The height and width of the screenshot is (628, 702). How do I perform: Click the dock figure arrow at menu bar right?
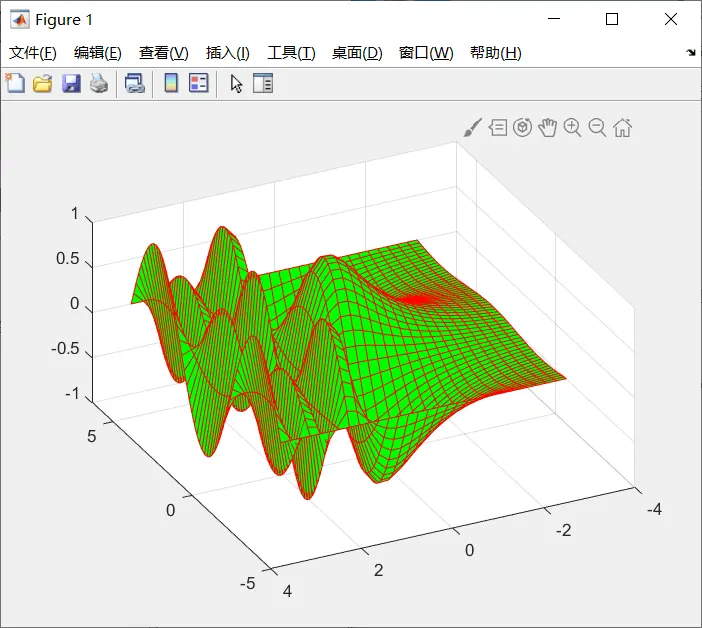pos(691,53)
